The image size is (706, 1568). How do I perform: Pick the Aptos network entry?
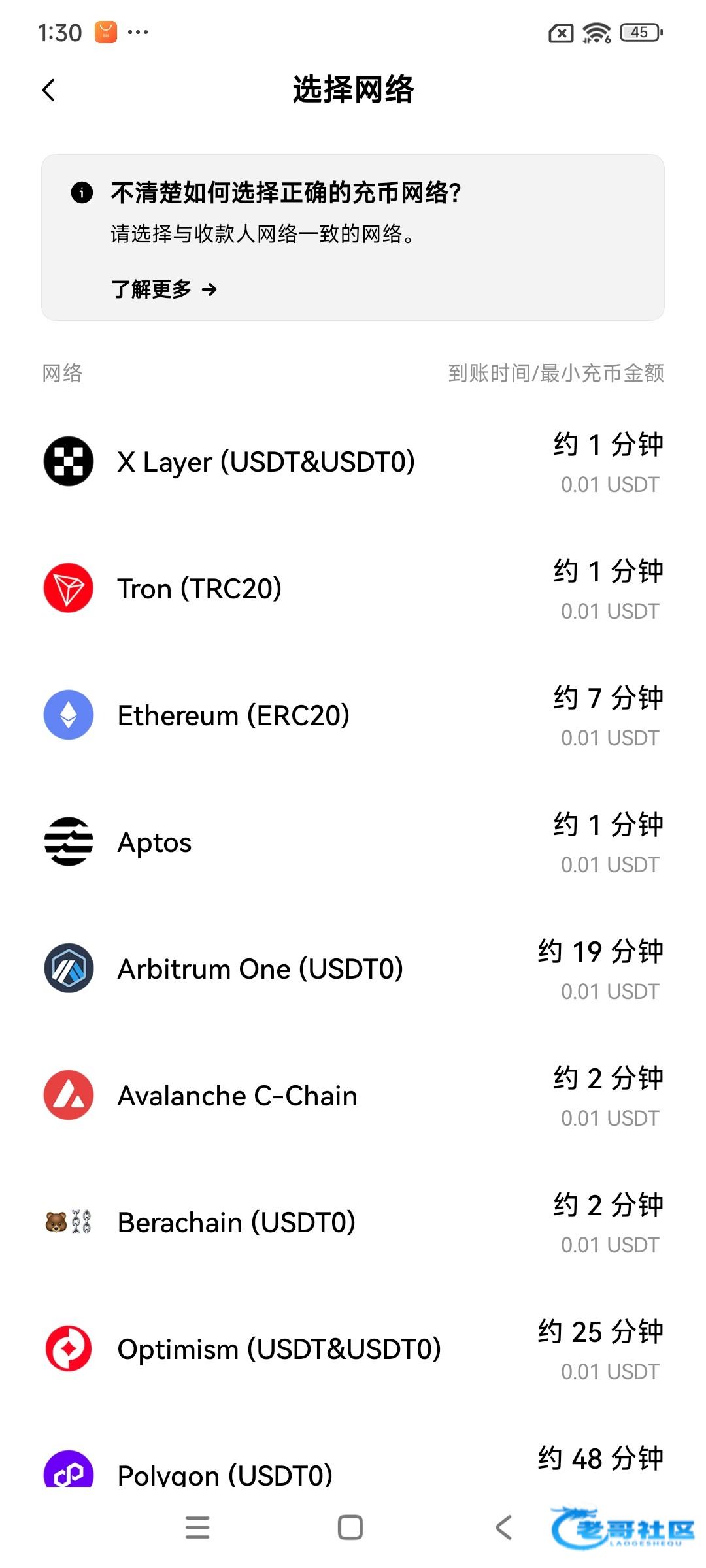pyautogui.click(x=155, y=842)
